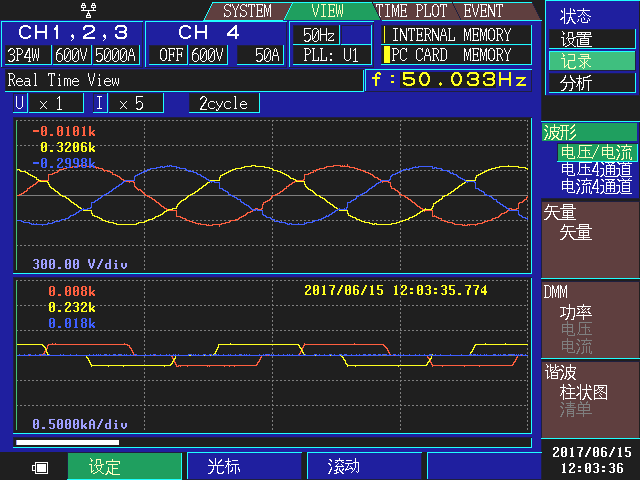Screen dimensions: 640x480
Task: Switch to the SYSTEM tab
Action: coord(246,12)
